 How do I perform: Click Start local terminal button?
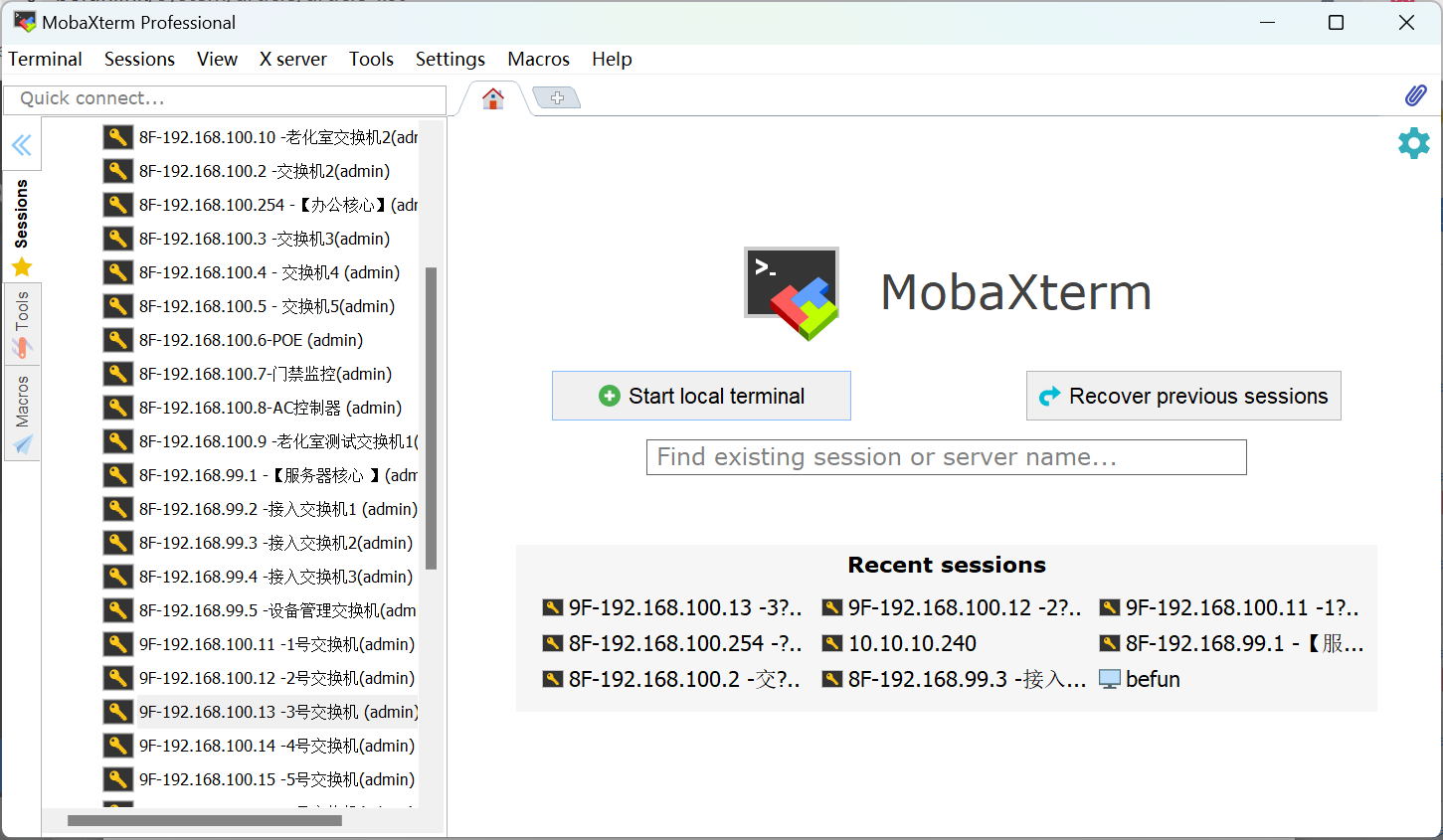(x=701, y=396)
